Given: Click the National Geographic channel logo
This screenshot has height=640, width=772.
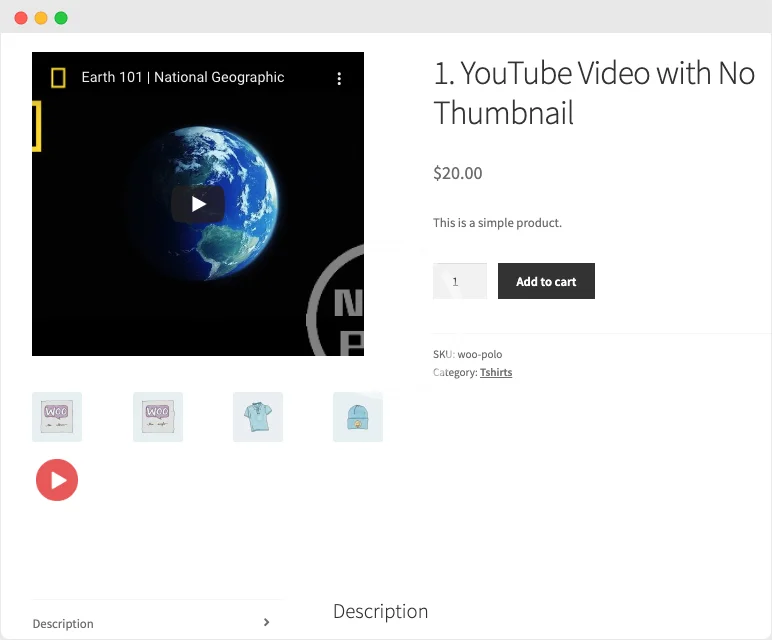Looking at the screenshot, I should 58,78.
